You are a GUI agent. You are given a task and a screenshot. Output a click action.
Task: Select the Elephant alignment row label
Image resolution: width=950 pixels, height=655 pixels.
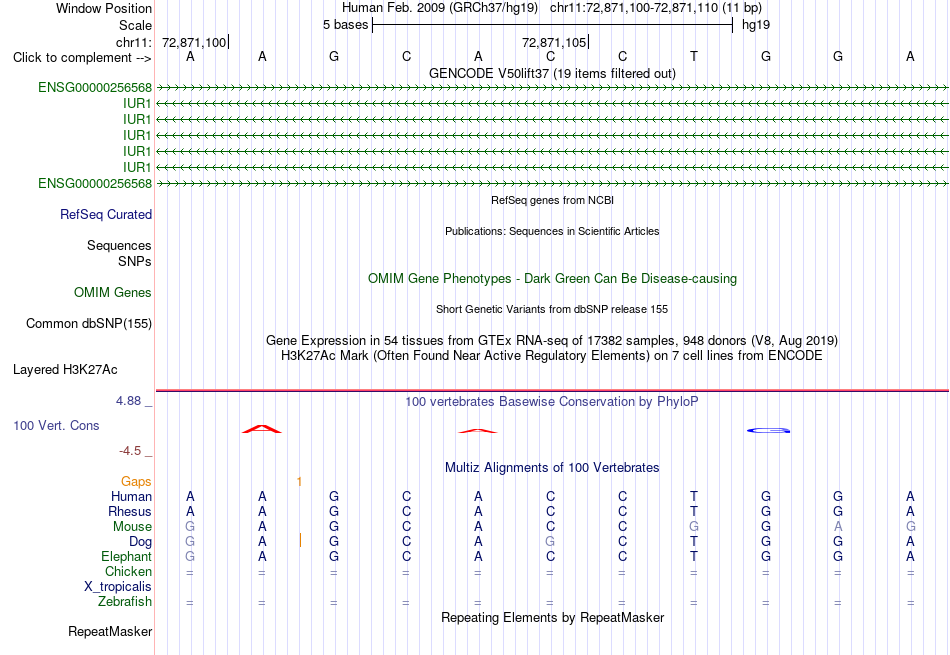127,556
